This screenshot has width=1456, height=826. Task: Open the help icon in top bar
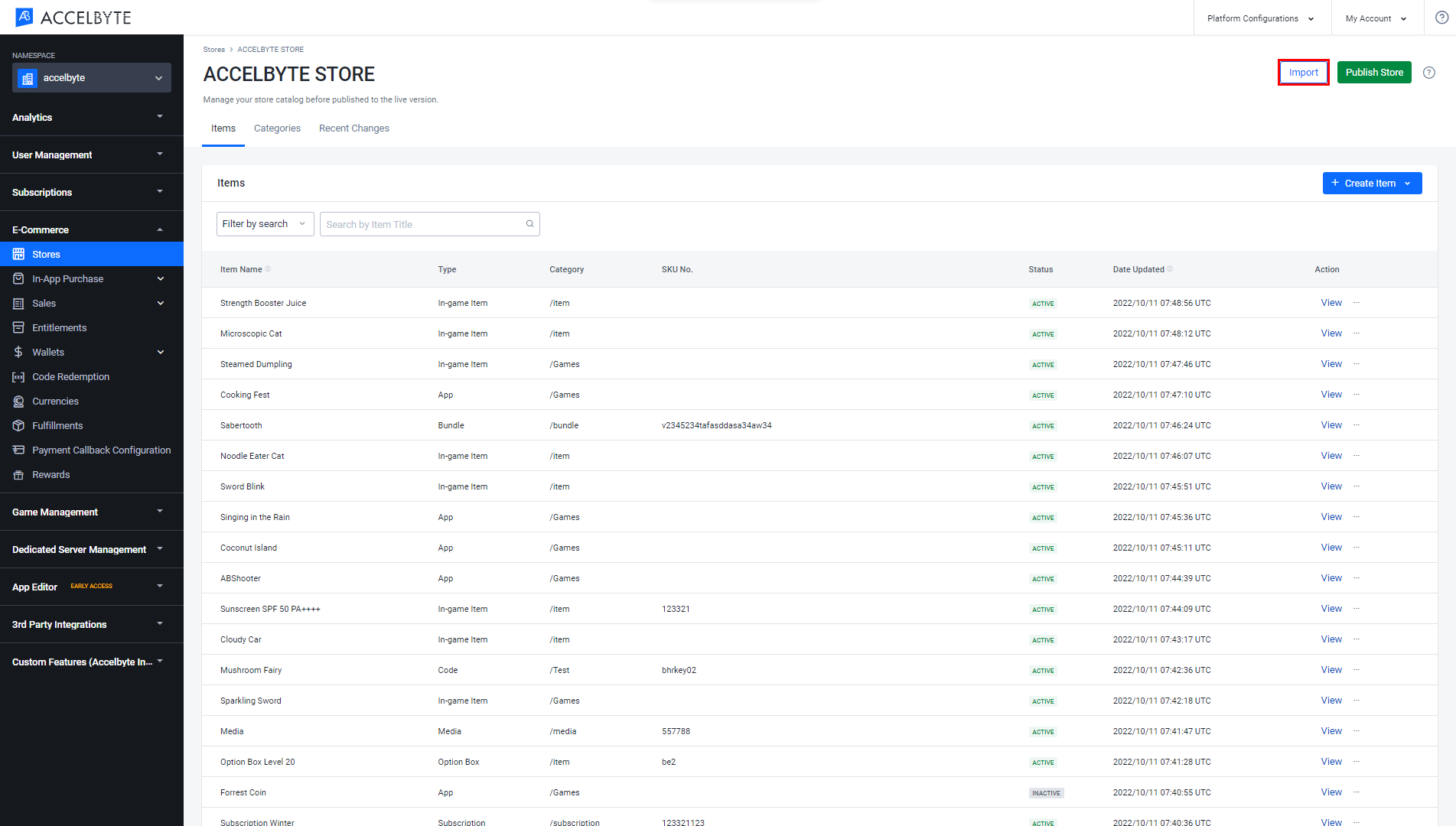click(x=1441, y=18)
